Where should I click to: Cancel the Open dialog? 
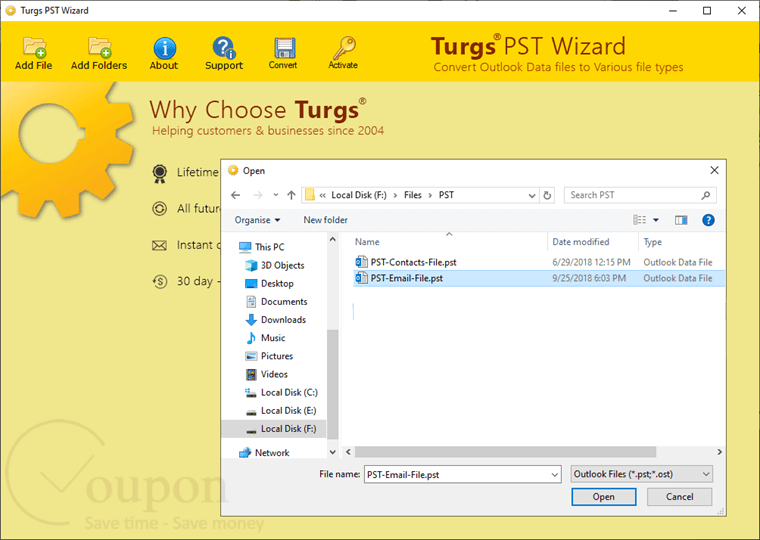point(680,497)
